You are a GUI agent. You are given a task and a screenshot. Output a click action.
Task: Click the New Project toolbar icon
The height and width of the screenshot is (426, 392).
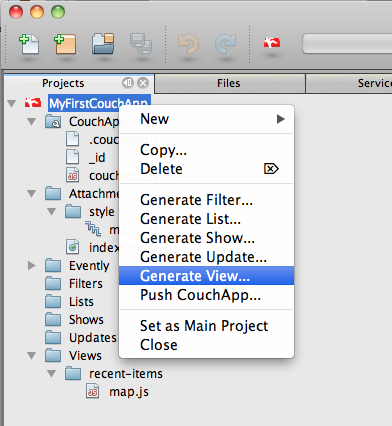pyautogui.click(x=65, y=44)
